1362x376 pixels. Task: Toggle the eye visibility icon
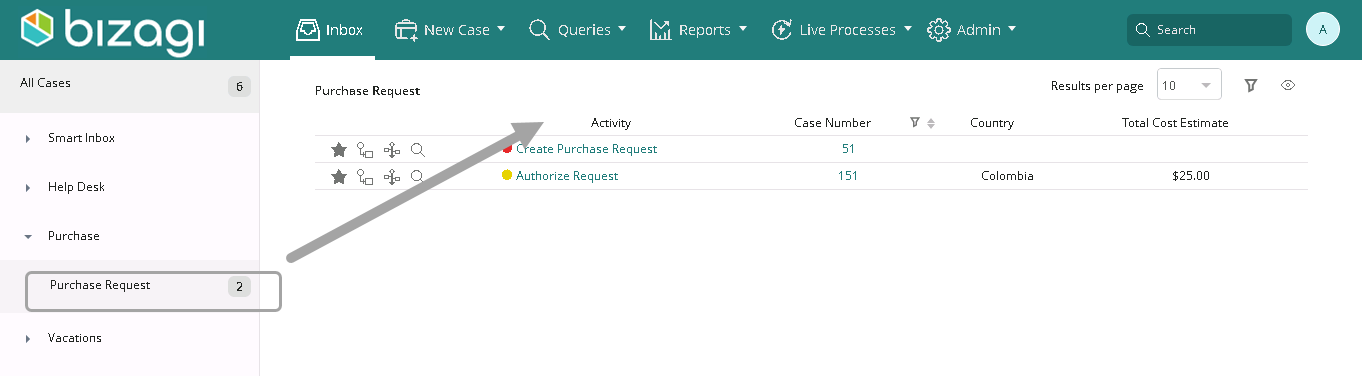point(1289,86)
